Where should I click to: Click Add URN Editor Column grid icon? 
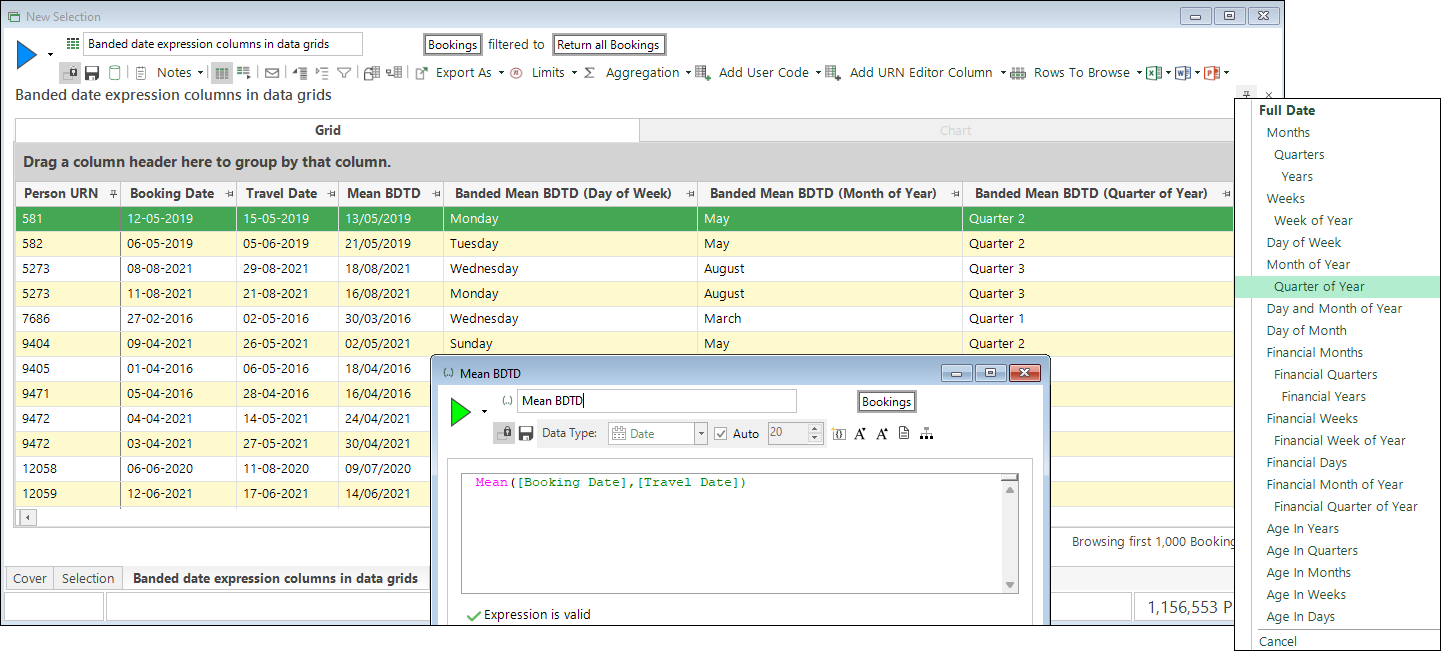coord(833,73)
